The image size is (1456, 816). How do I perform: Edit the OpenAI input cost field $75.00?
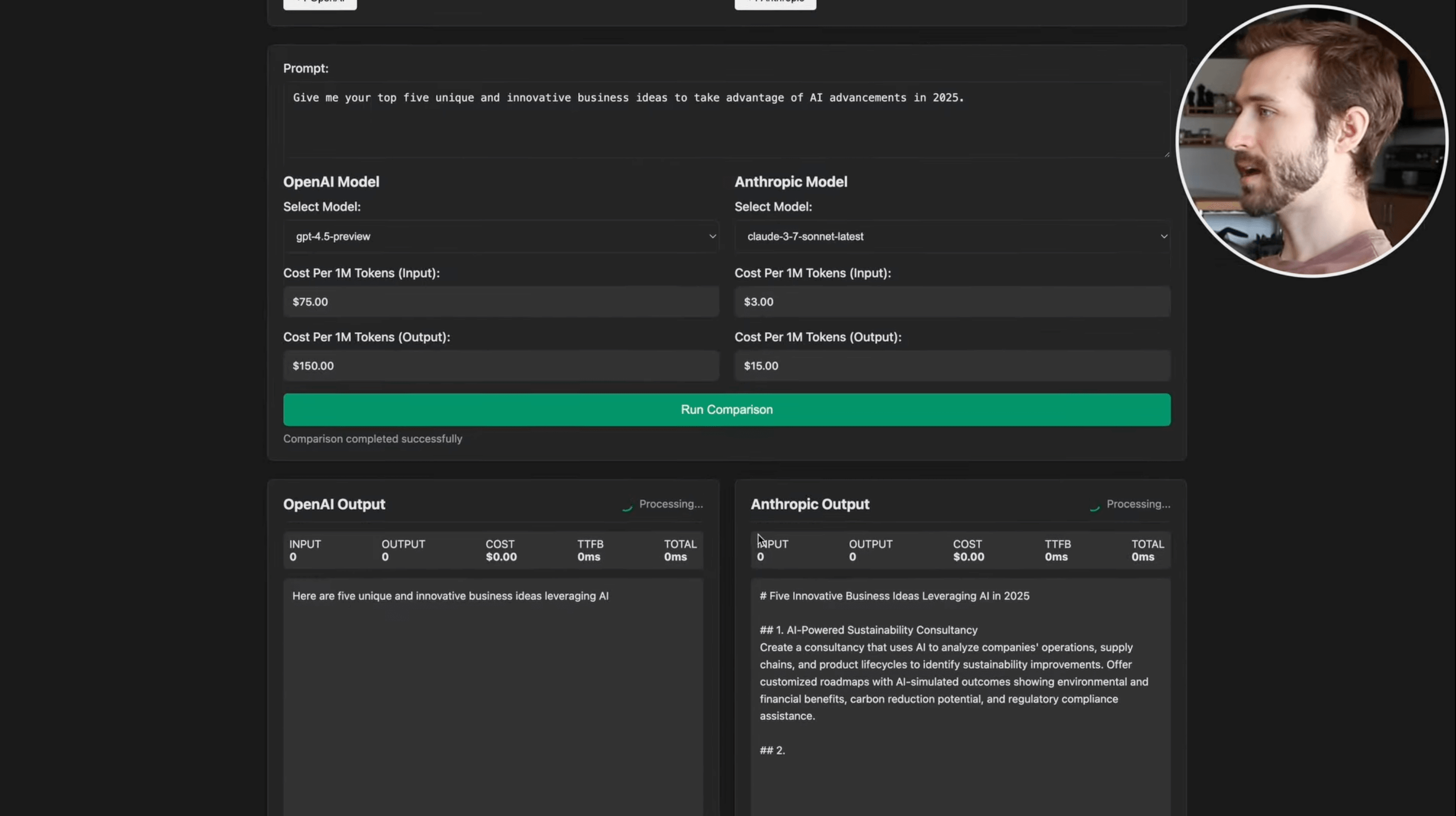(501, 301)
